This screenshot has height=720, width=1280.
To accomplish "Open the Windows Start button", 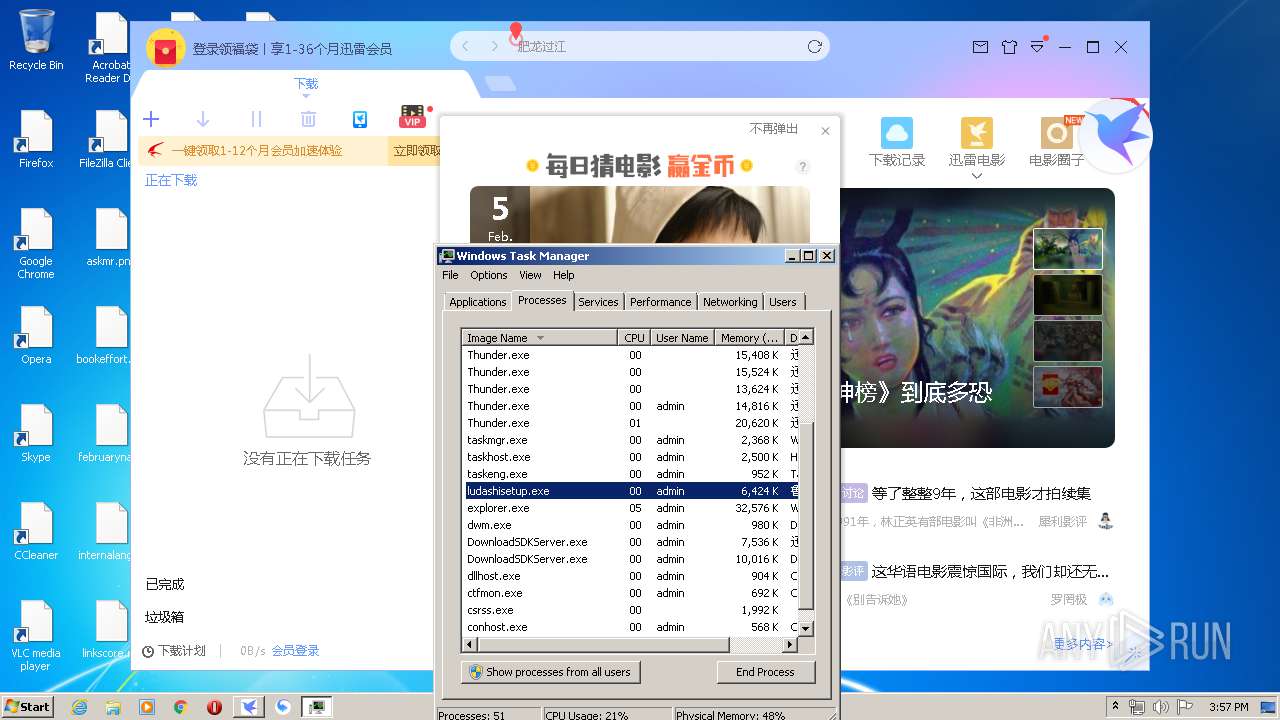I will tap(28, 706).
